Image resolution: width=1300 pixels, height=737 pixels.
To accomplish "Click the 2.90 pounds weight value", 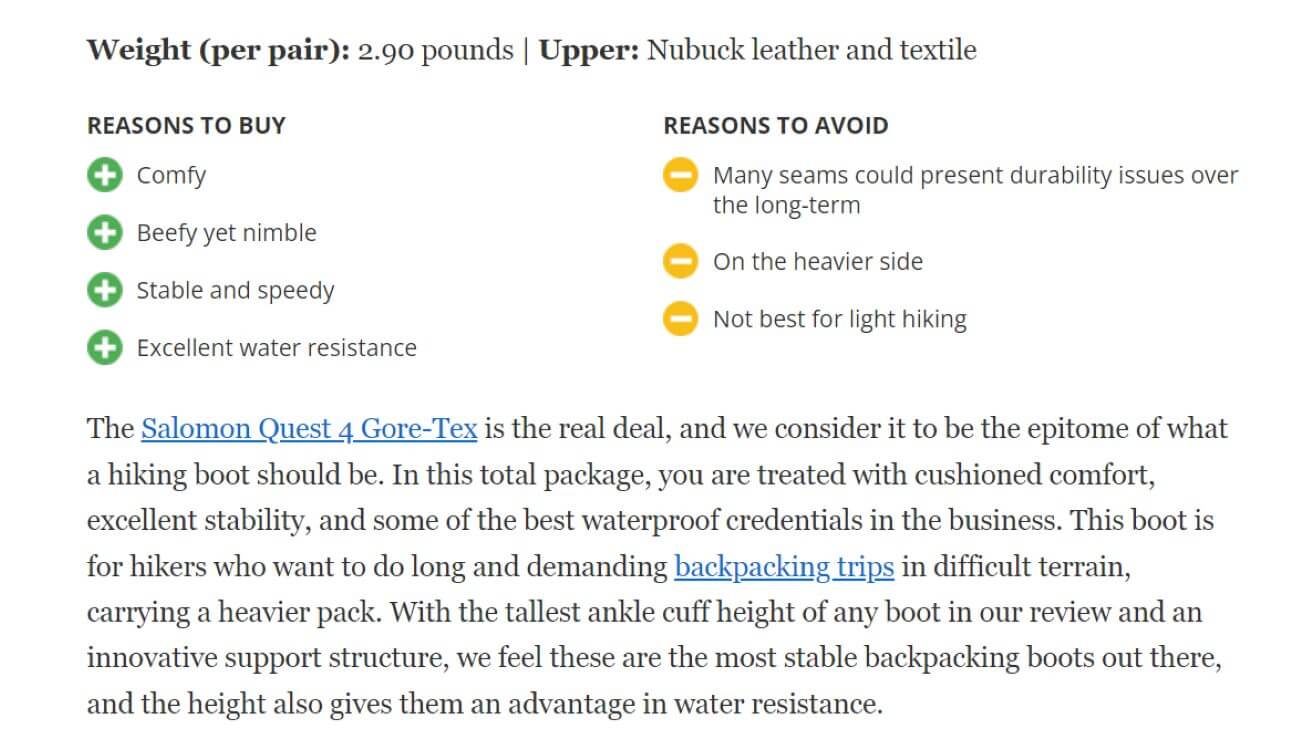I will [435, 51].
